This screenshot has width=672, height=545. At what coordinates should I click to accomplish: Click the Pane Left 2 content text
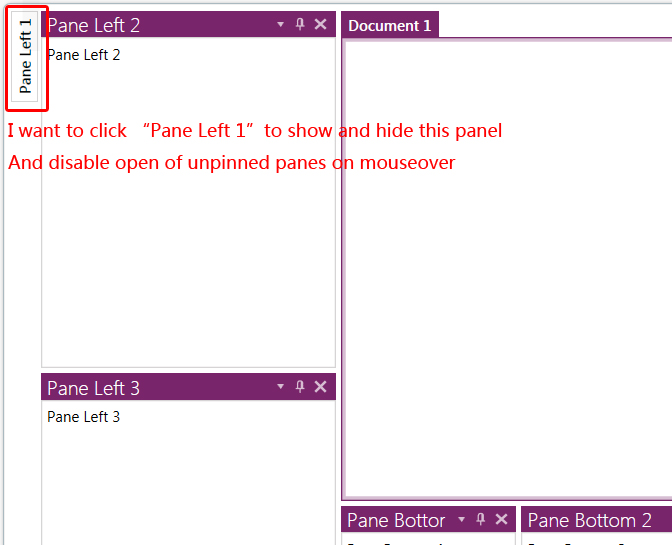click(84, 55)
